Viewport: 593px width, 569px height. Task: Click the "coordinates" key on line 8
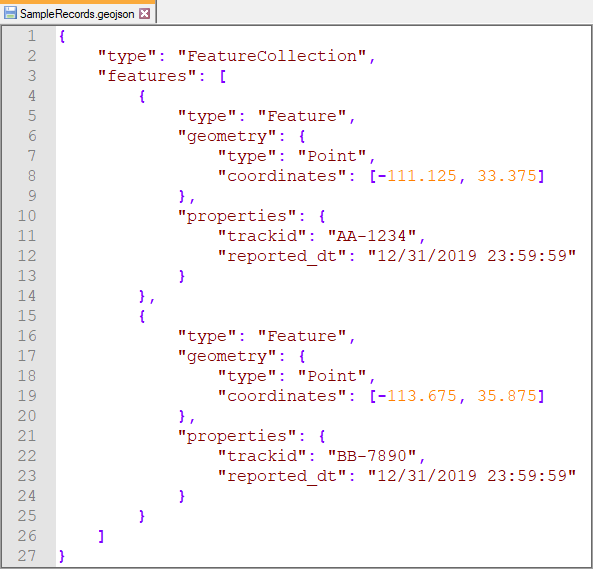pos(282,176)
